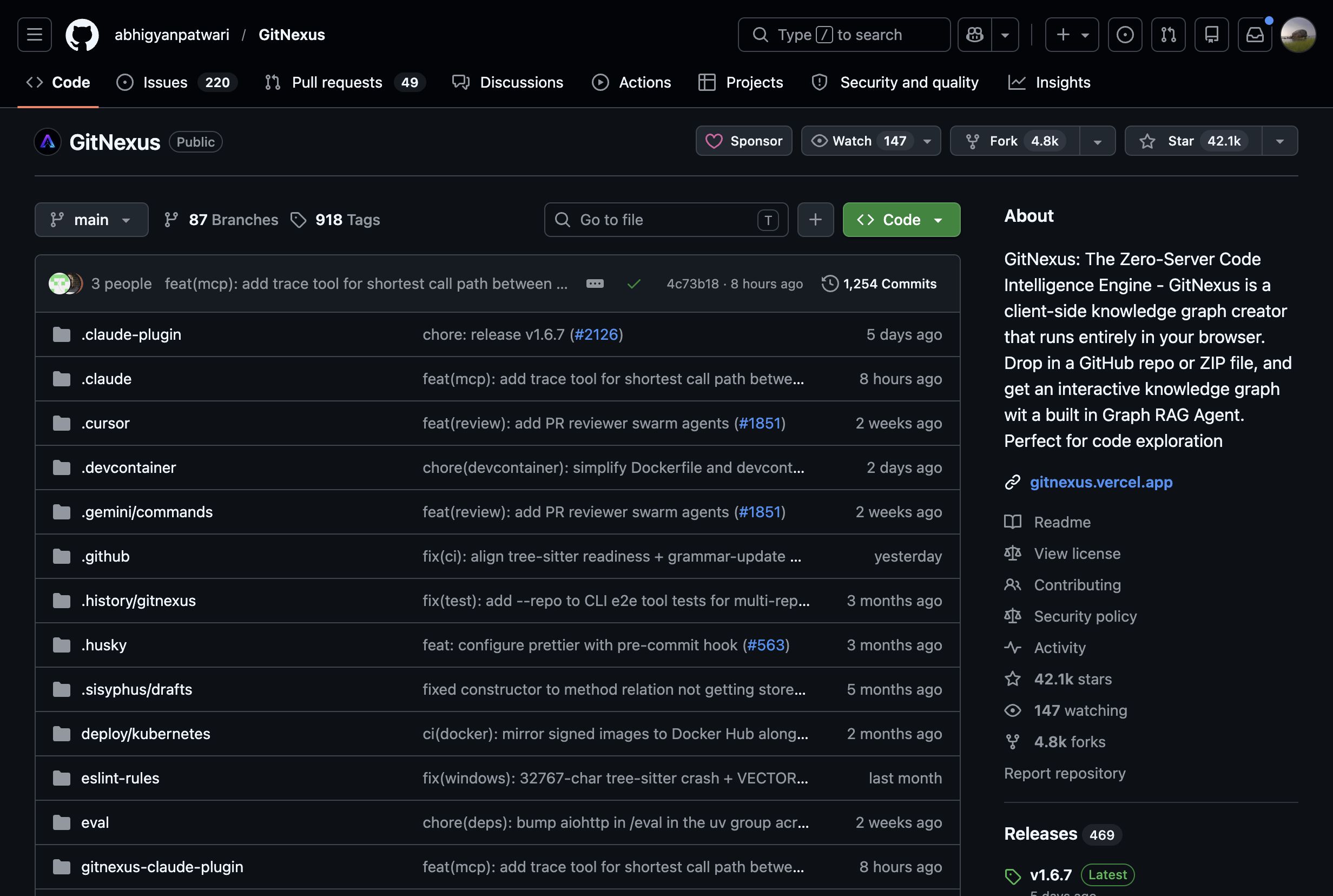View 918 Tags link
The image size is (1333, 896).
click(335, 220)
